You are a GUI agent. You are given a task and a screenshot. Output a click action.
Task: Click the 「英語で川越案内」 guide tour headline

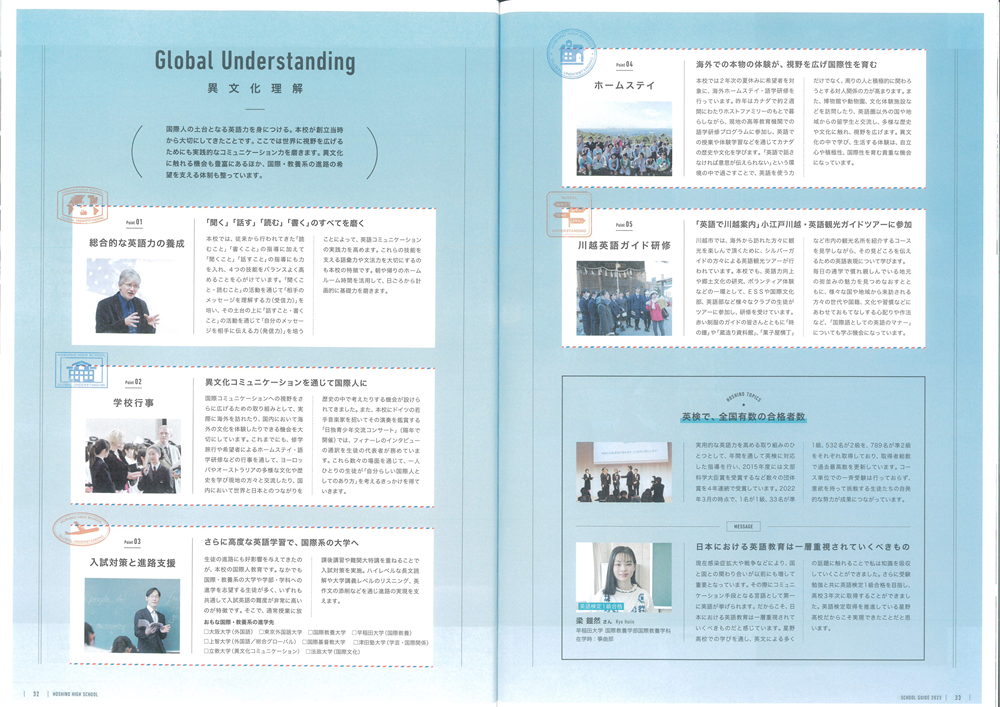[x=804, y=224]
